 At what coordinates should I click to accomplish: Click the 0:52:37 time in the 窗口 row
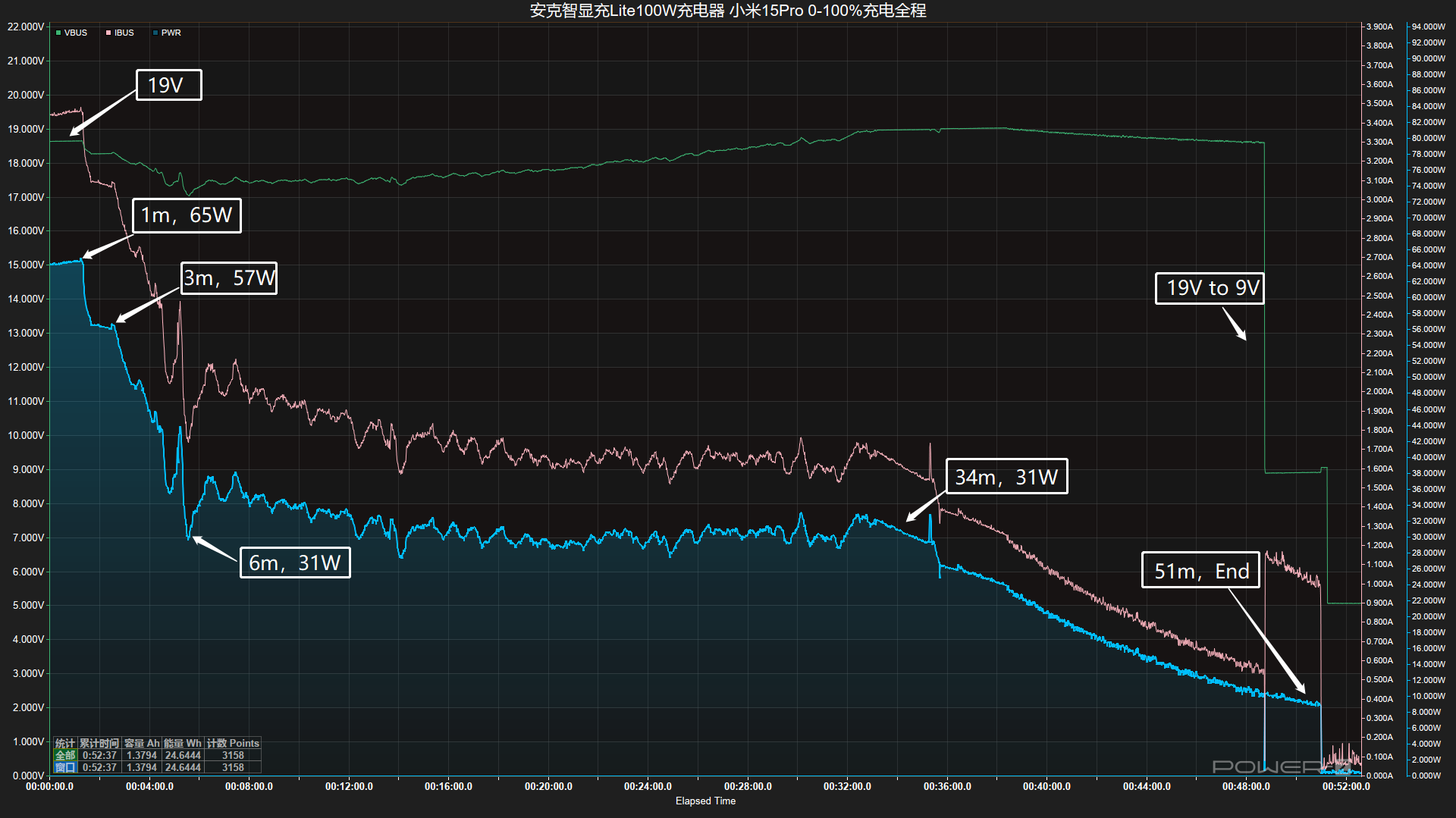coord(99,767)
